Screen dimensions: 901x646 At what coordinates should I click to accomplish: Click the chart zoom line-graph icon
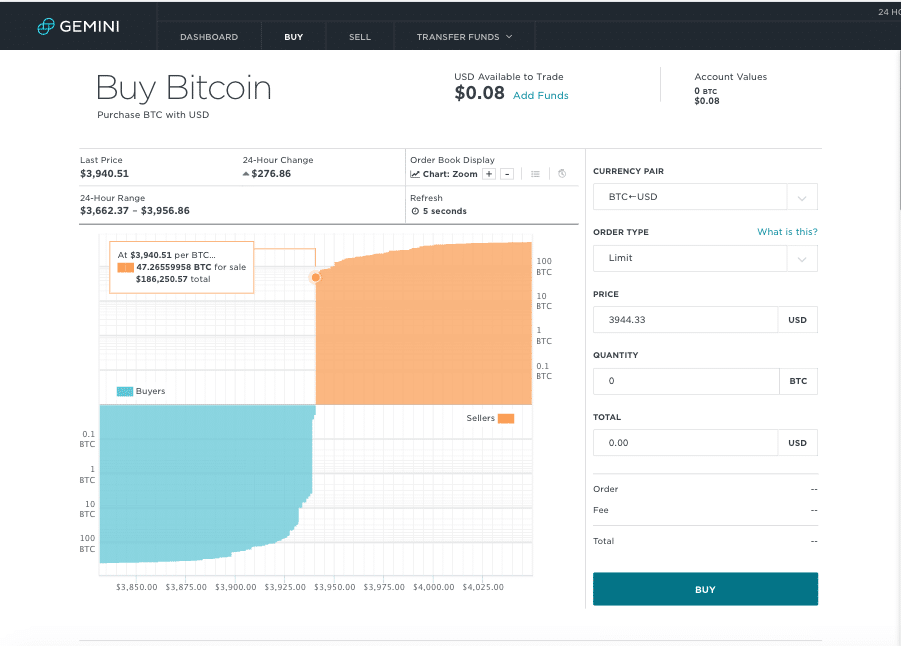point(414,174)
